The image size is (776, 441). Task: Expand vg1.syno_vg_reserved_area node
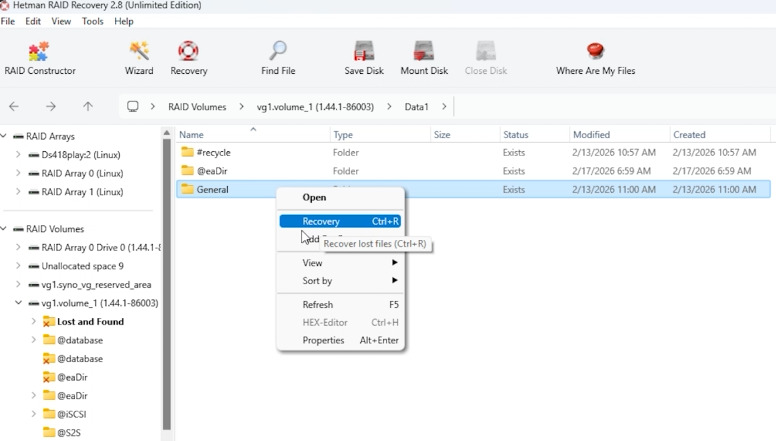[18, 284]
